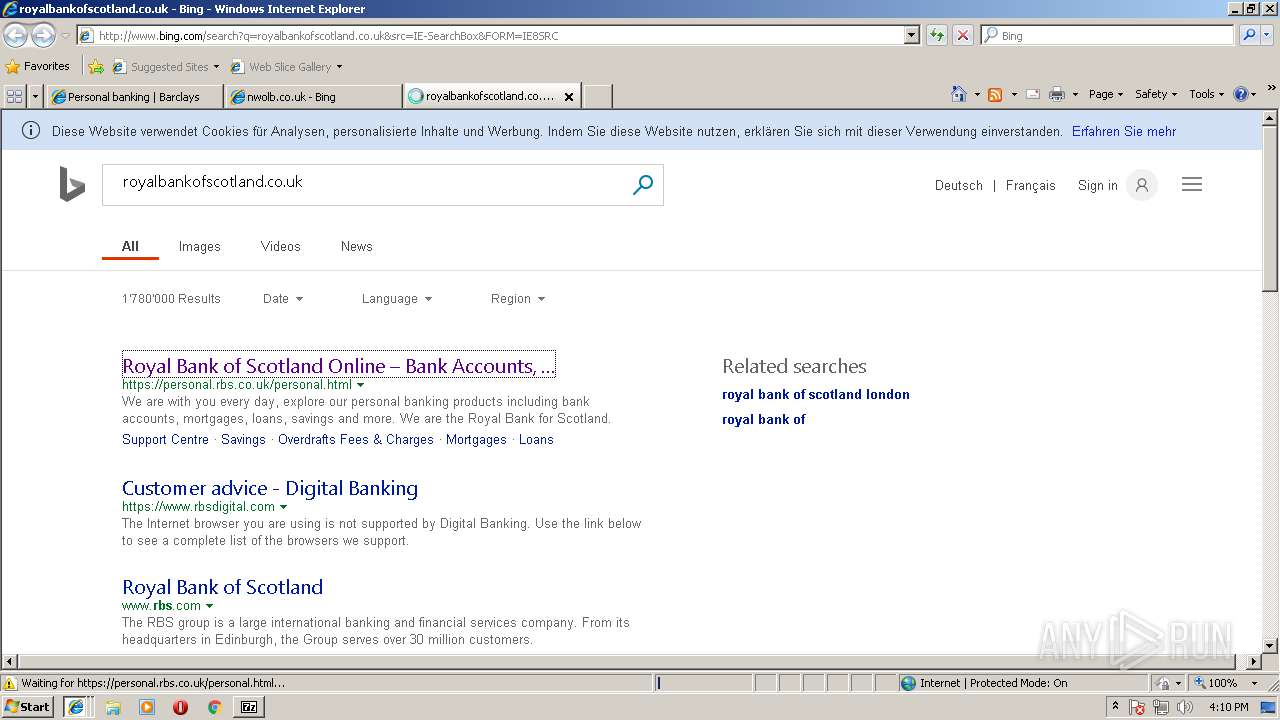Select the Videos search tab
1280x720 pixels.
pyautogui.click(x=280, y=246)
